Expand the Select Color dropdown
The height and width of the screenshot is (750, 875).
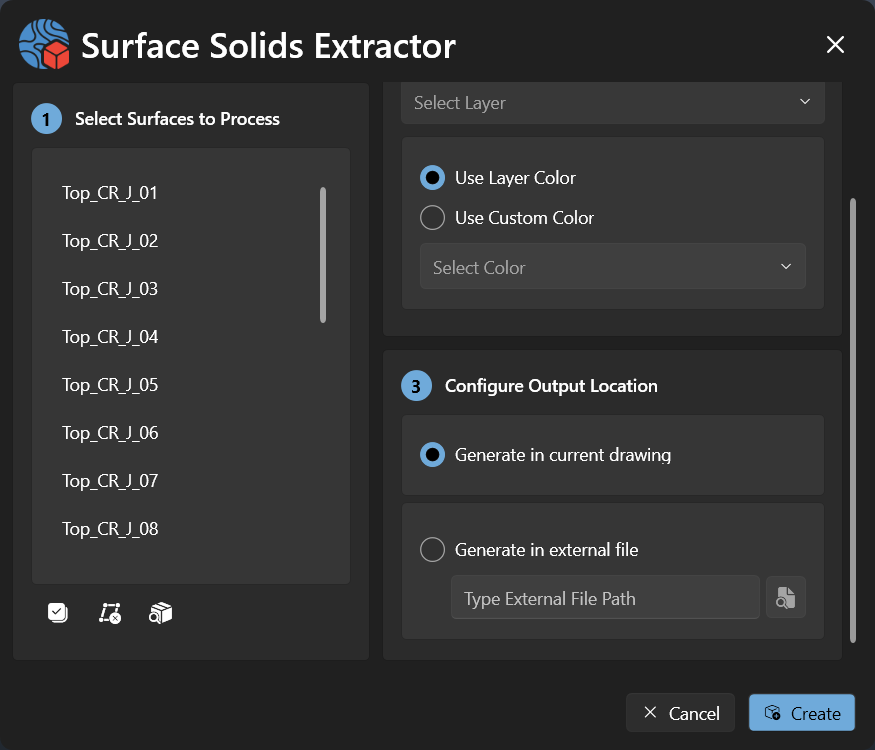(612, 267)
